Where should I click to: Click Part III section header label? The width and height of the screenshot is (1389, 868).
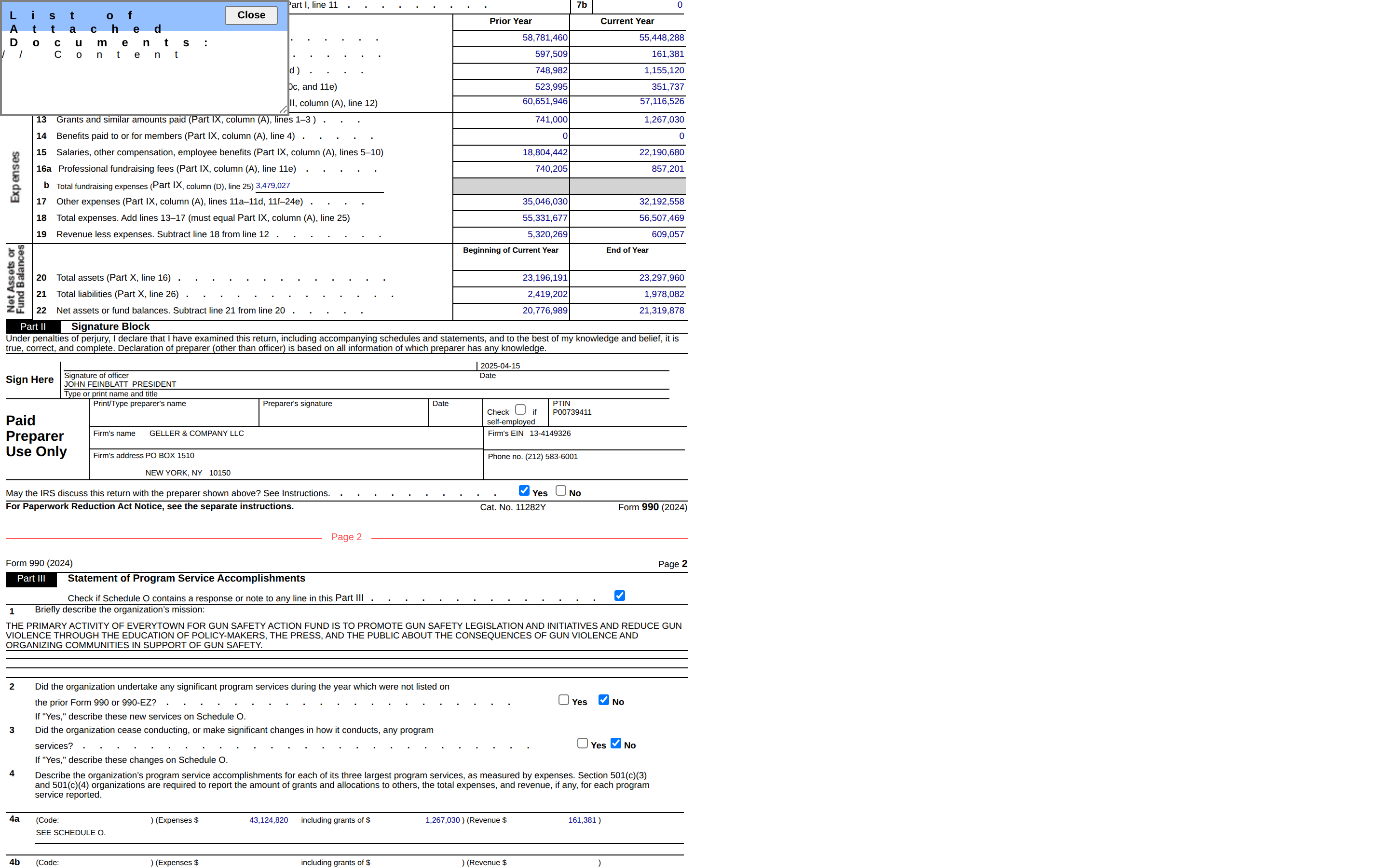click(31, 579)
